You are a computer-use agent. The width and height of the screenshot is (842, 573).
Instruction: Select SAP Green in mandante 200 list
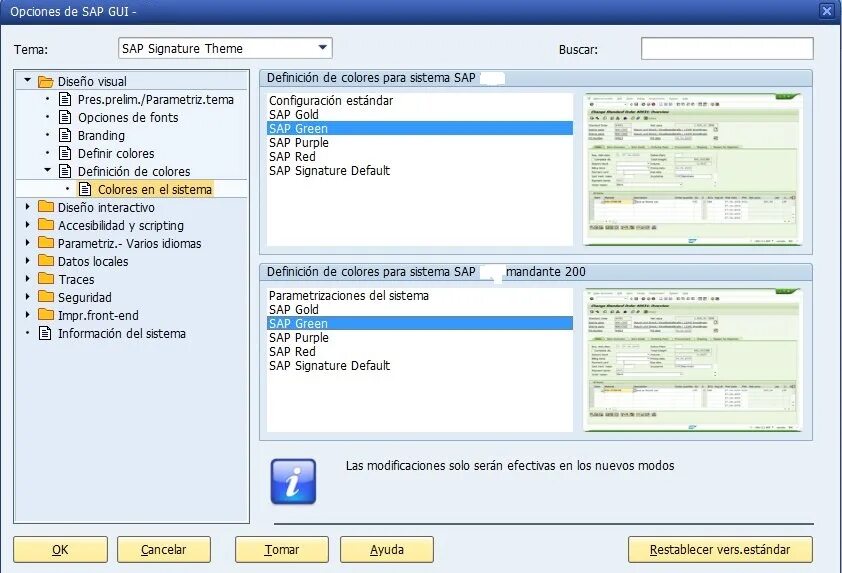[420, 323]
